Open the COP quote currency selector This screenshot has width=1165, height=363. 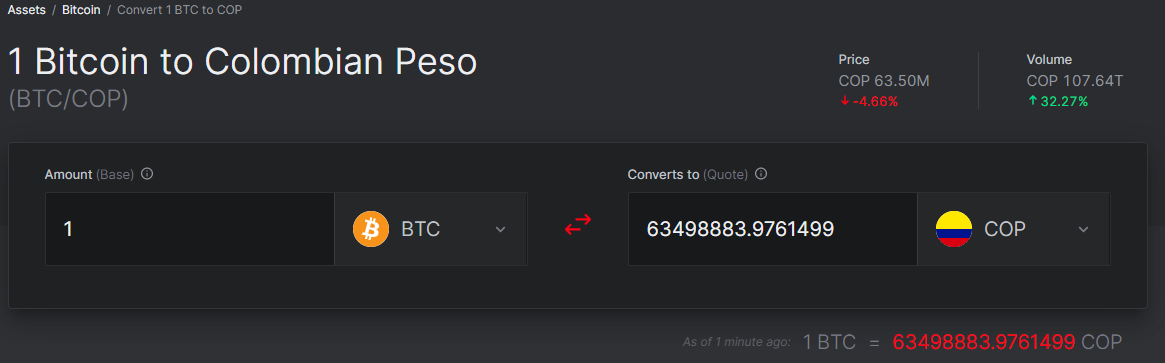point(1014,229)
